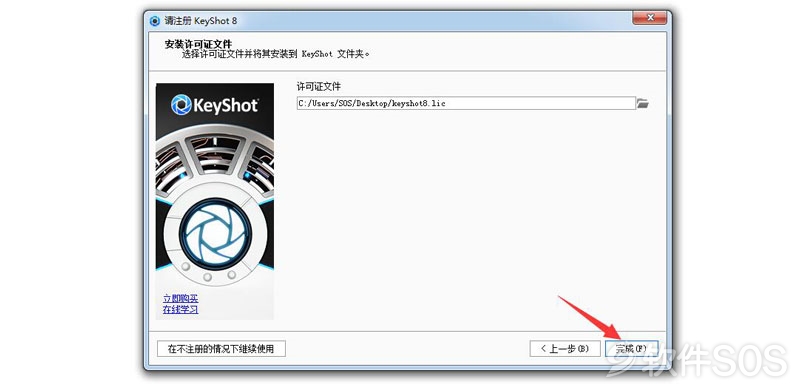Click the middle silver dot on banner
Image resolution: width=800 pixels, height=386 pixels.
[x=208, y=277]
